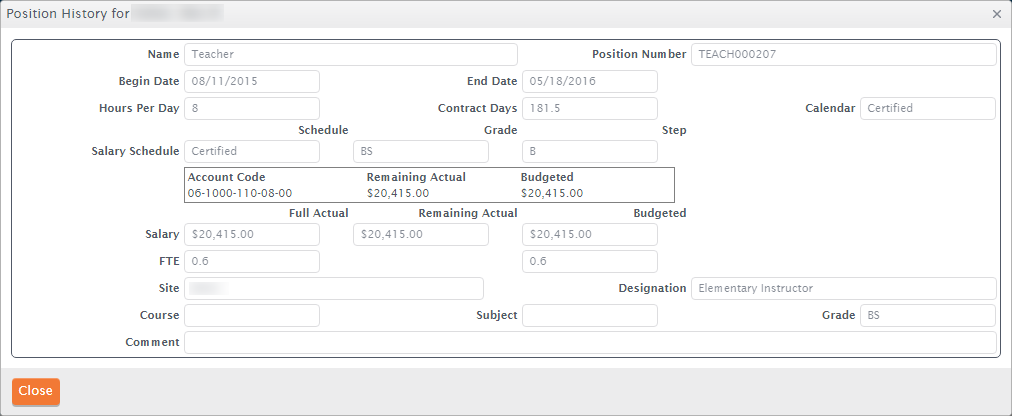The width and height of the screenshot is (1012, 416).
Task: Click the Salary Schedule Grade field BS
Action: (x=420, y=151)
